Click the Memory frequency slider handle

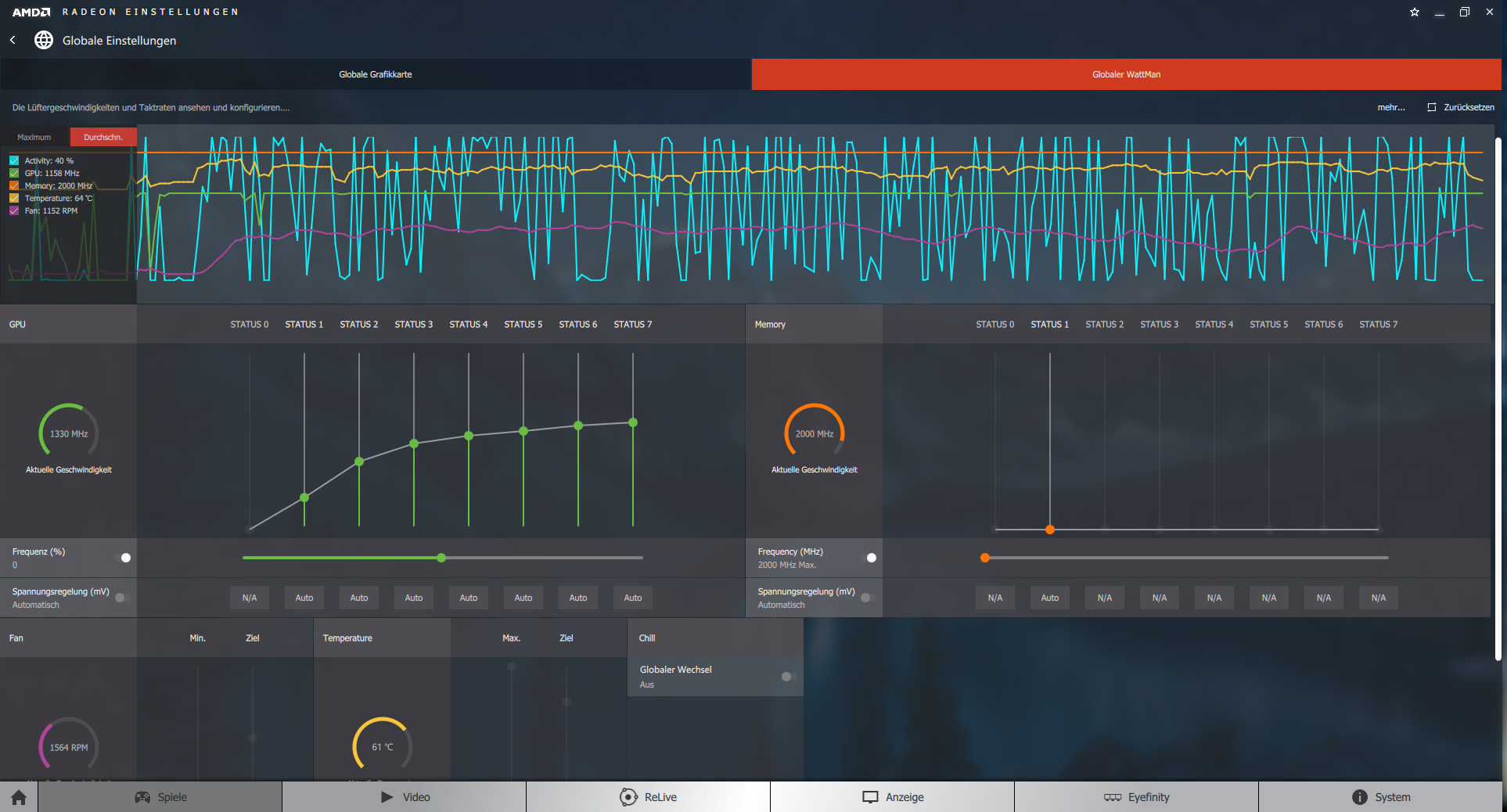(x=985, y=558)
